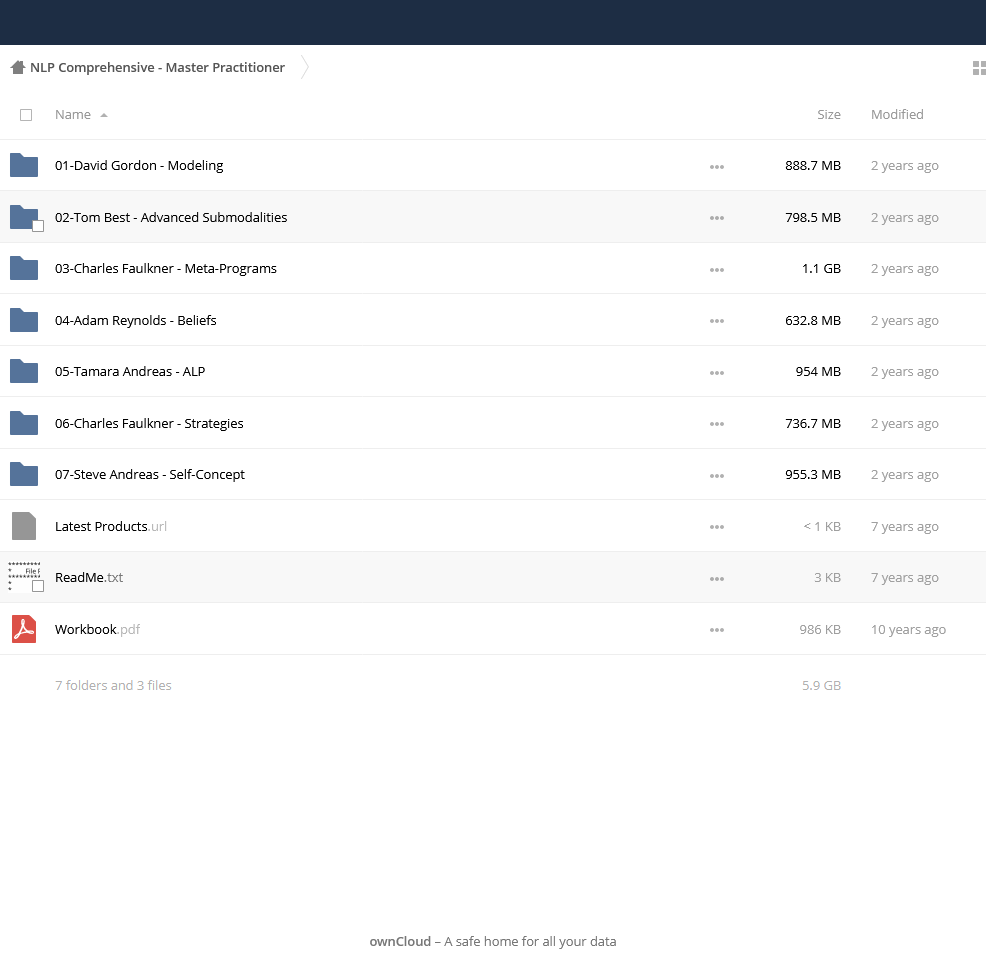This screenshot has height=971, width=986.
Task: Check the box on 02-Tom Best folder
Action: pos(38,226)
